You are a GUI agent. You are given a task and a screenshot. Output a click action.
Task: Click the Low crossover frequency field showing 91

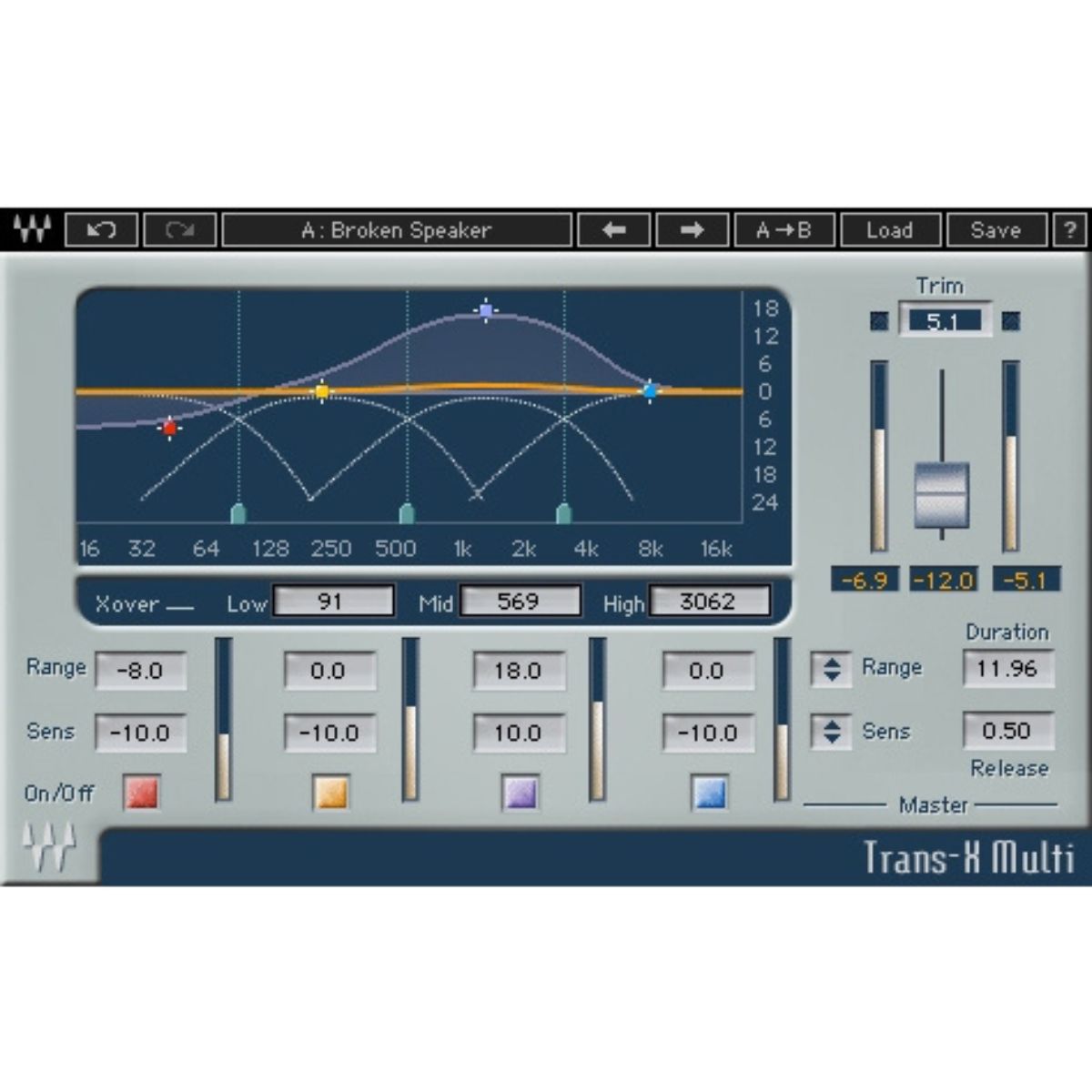332,601
